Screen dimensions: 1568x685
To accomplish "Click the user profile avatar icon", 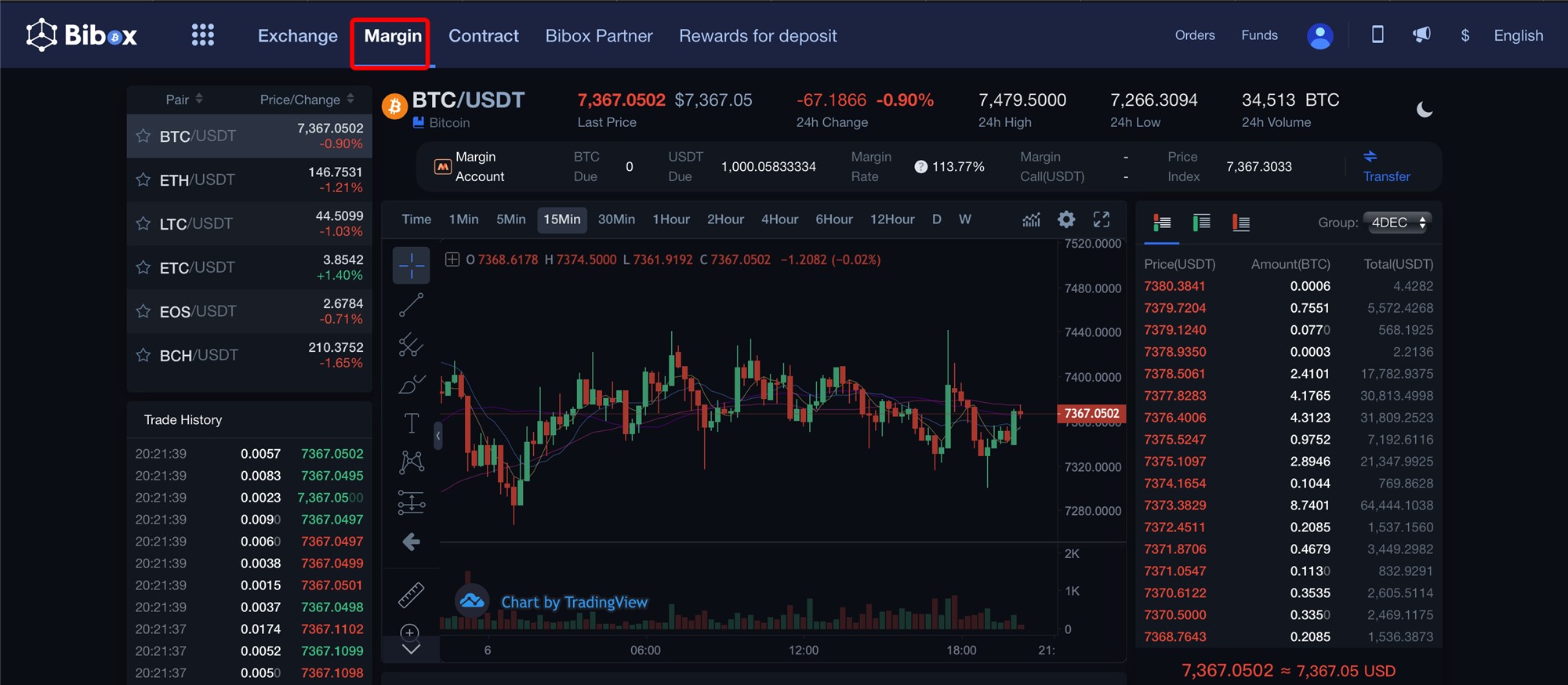I will (x=1319, y=36).
